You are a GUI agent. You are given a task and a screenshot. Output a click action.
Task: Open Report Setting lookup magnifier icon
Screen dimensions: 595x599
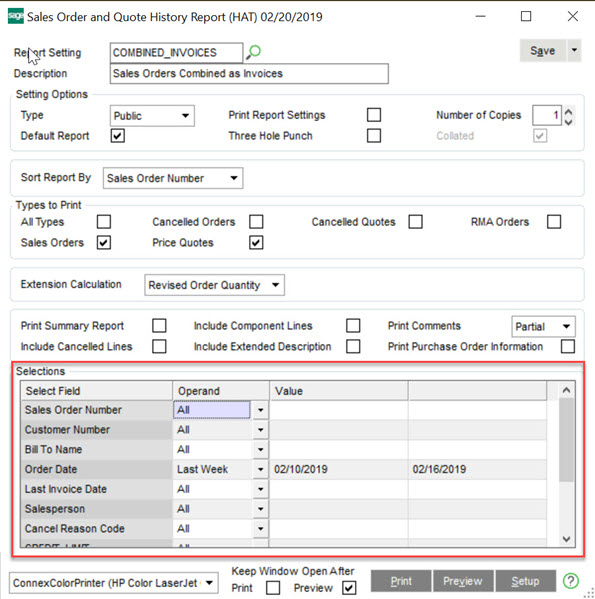tap(253, 52)
